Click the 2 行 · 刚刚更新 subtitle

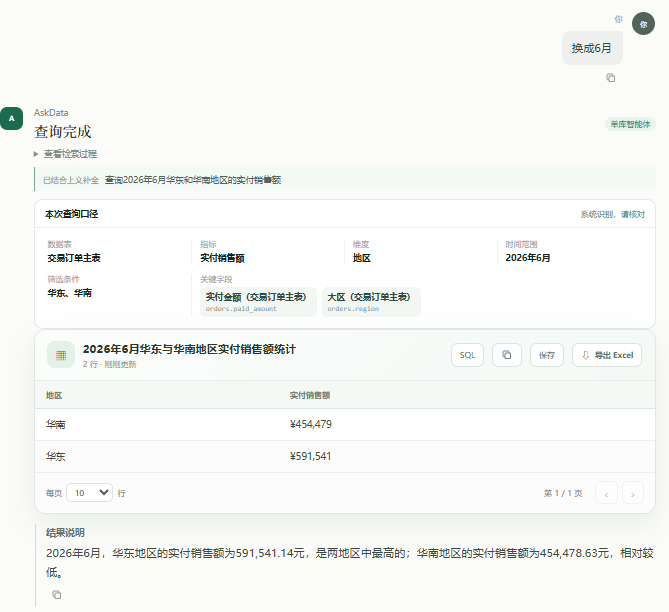110,364
